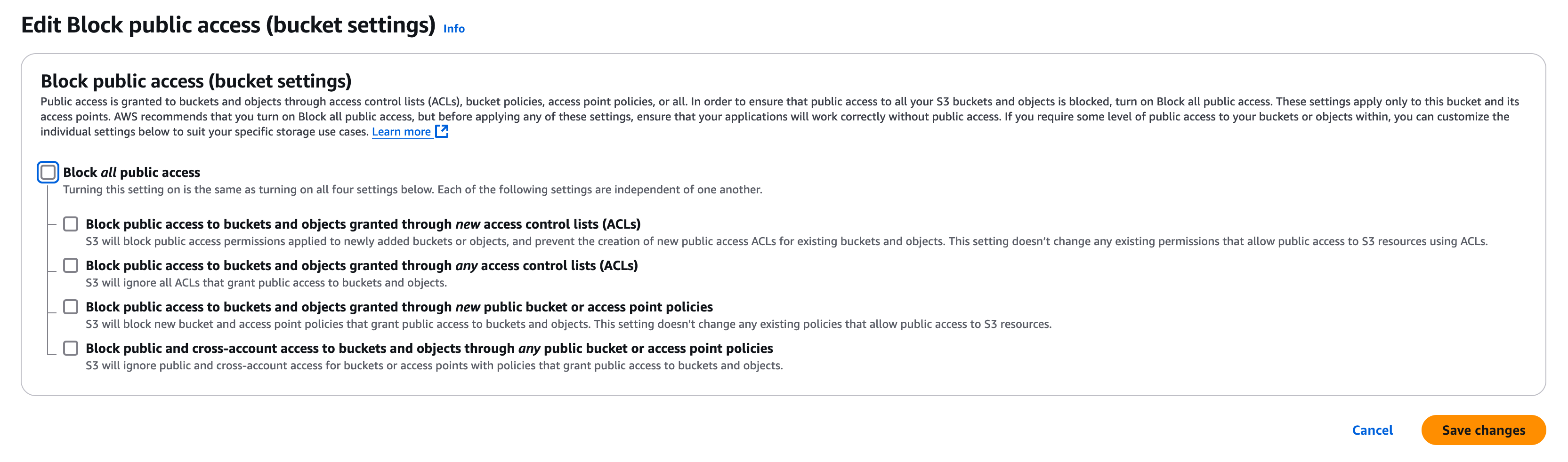Toggle checkbox for new public bucket policies
Screen dimensions: 1568x462
click(x=71, y=307)
